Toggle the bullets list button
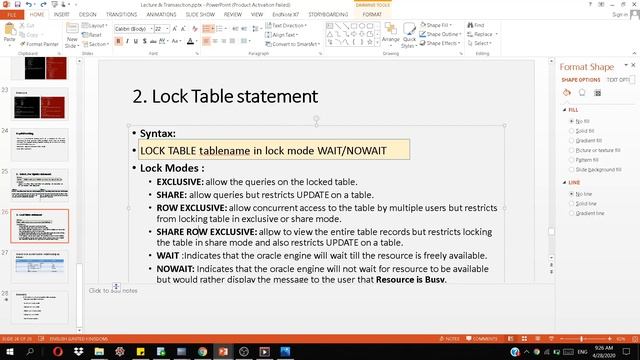 [x=206, y=29]
